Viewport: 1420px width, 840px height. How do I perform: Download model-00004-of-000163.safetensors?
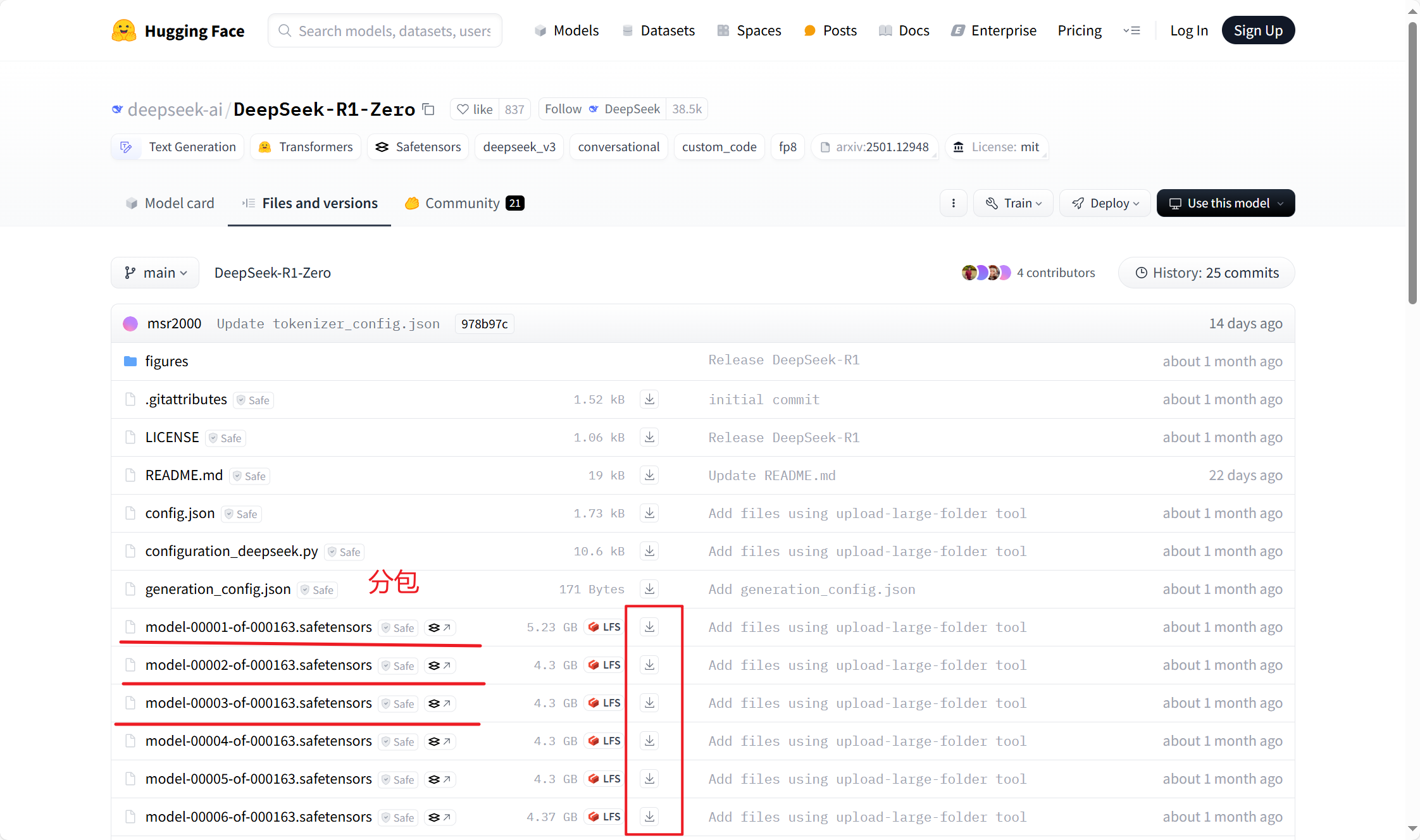click(x=649, y=741)
